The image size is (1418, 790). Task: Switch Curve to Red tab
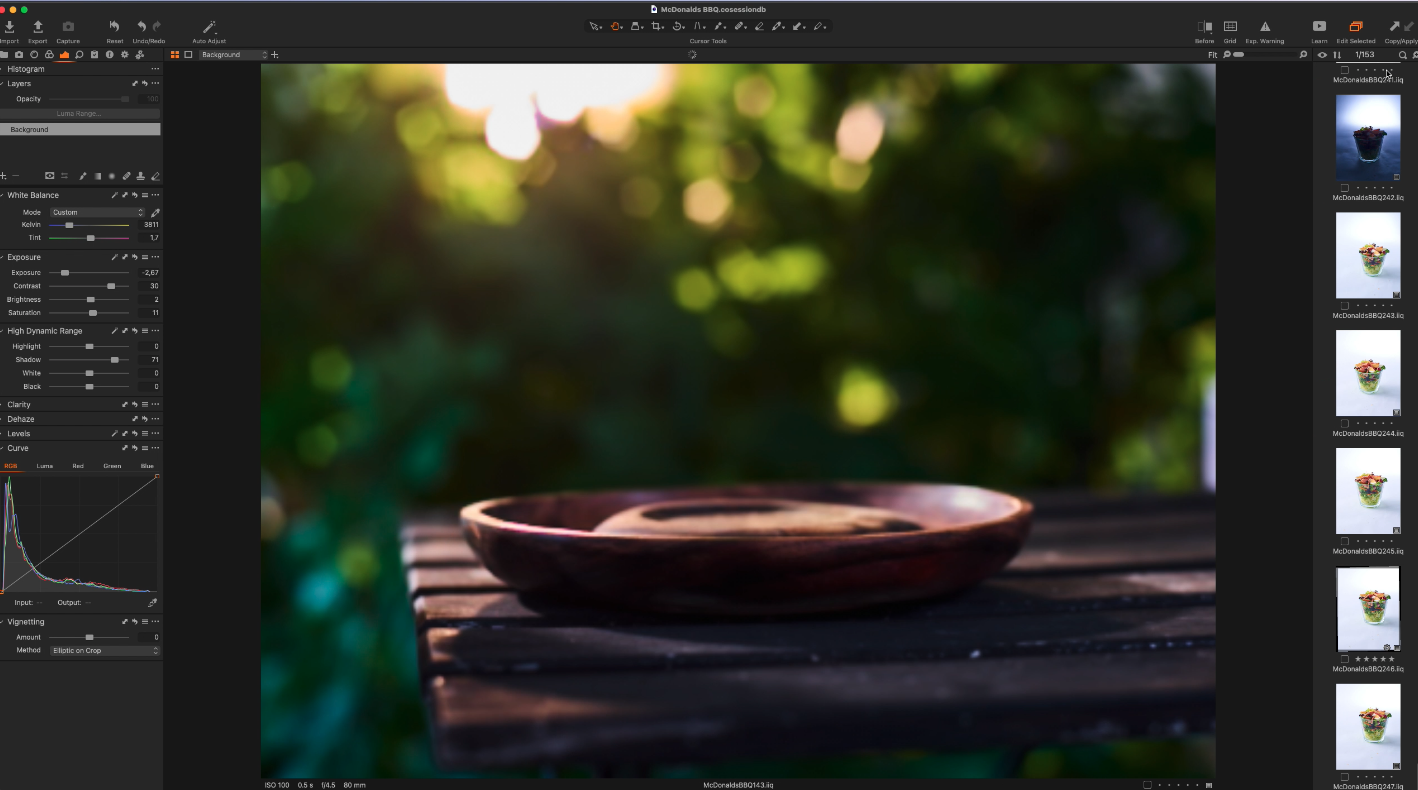[78, 466]
